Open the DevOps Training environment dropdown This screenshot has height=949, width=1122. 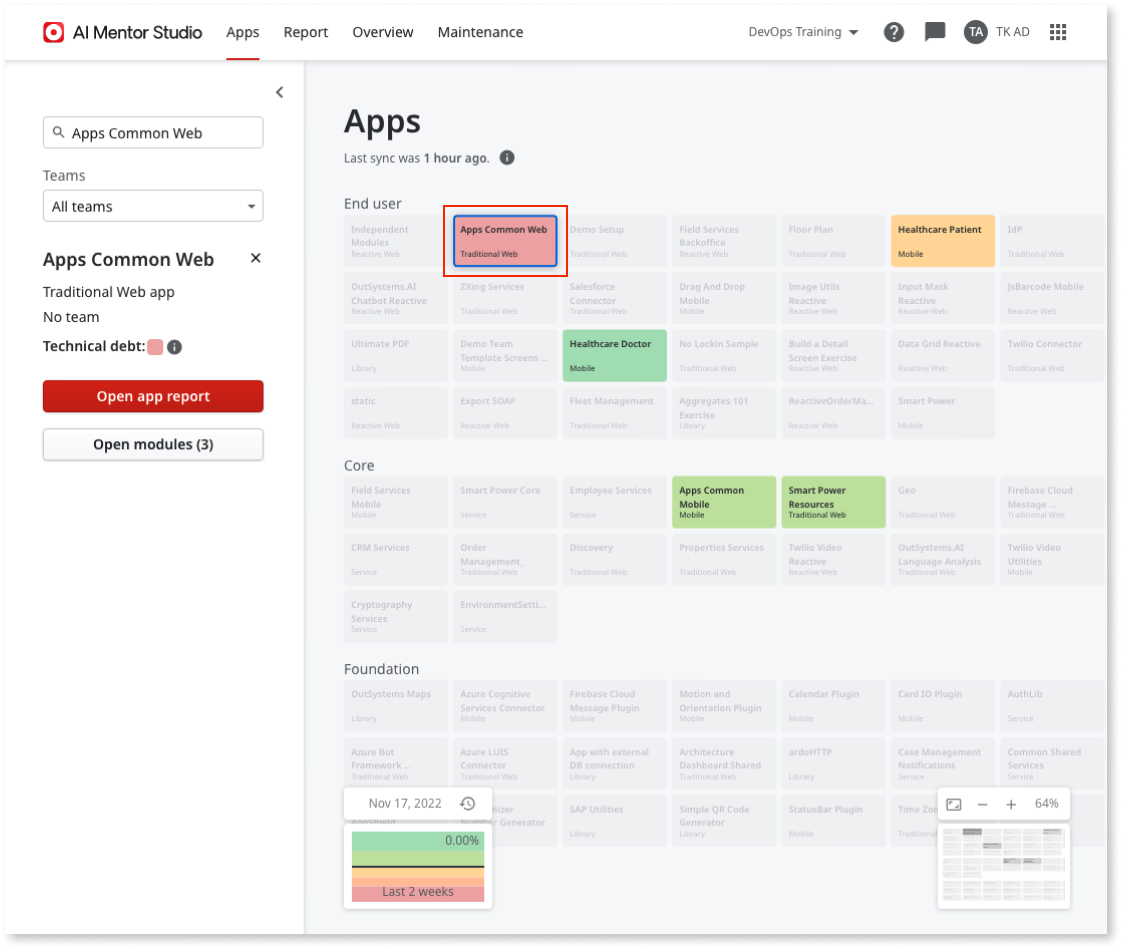point(803,31)
